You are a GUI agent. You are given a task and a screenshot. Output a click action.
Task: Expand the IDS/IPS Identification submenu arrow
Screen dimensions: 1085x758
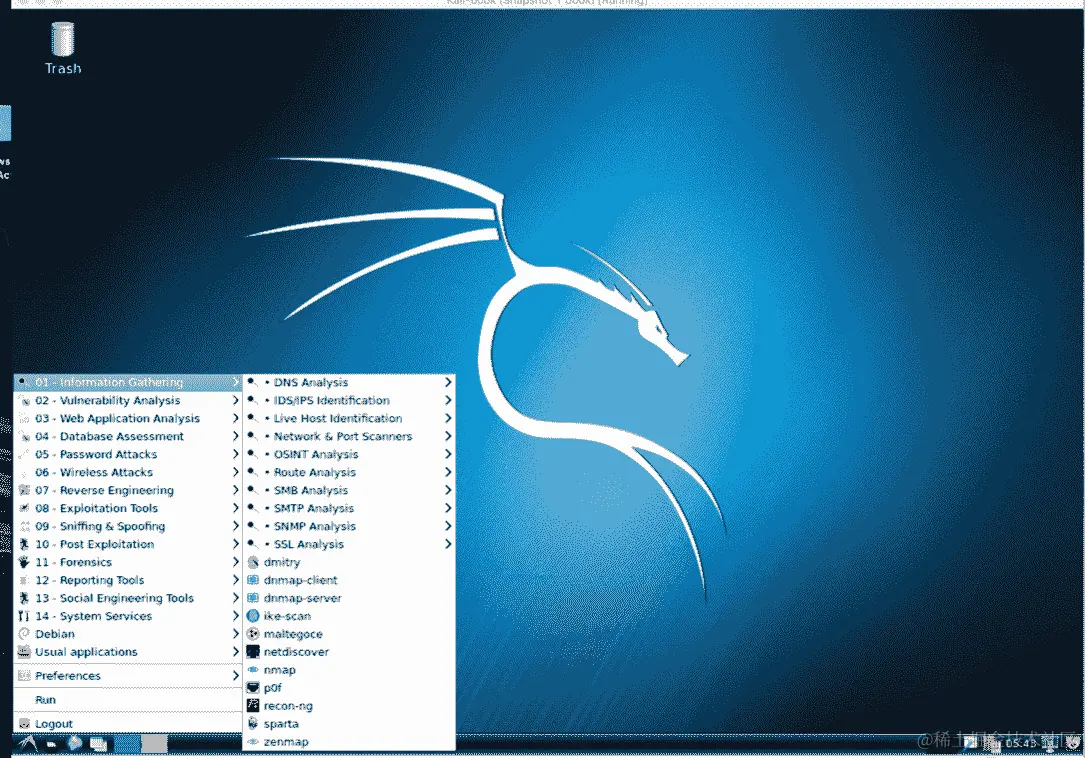coord(448,400)
